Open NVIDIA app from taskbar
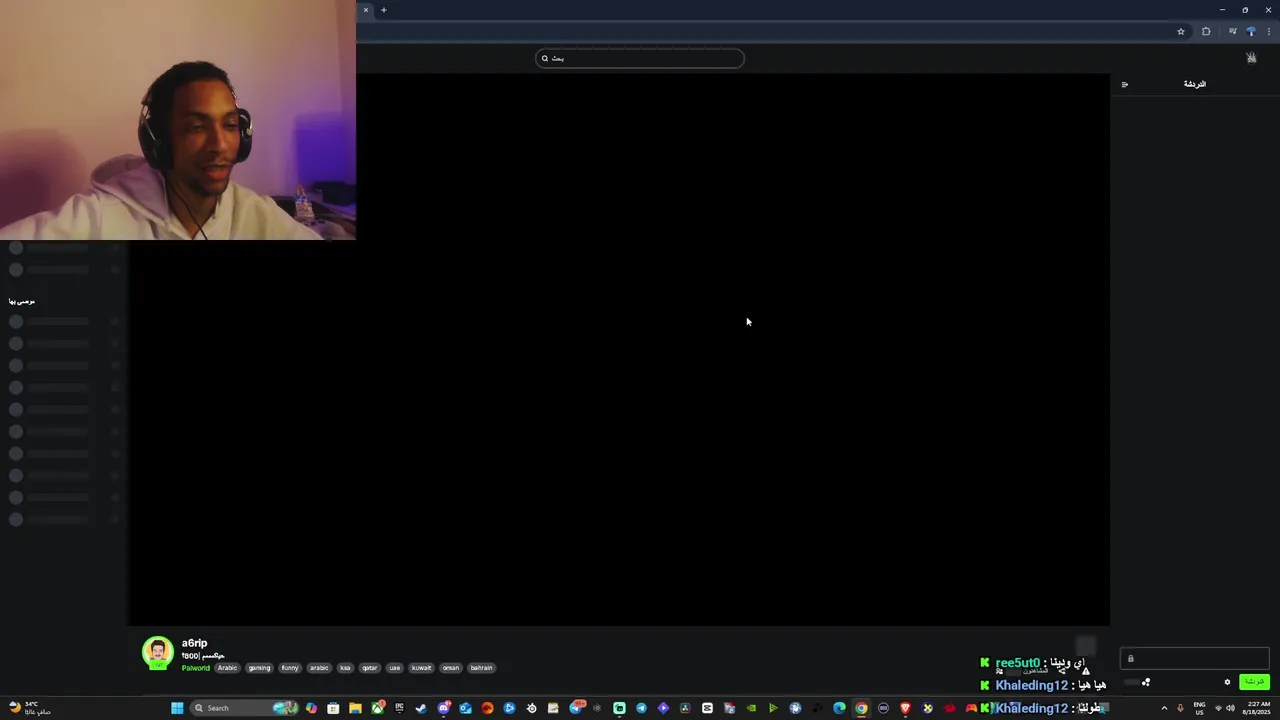Image resolution: width=1280 pixels, height=720 pixels. tap(751, 708)
